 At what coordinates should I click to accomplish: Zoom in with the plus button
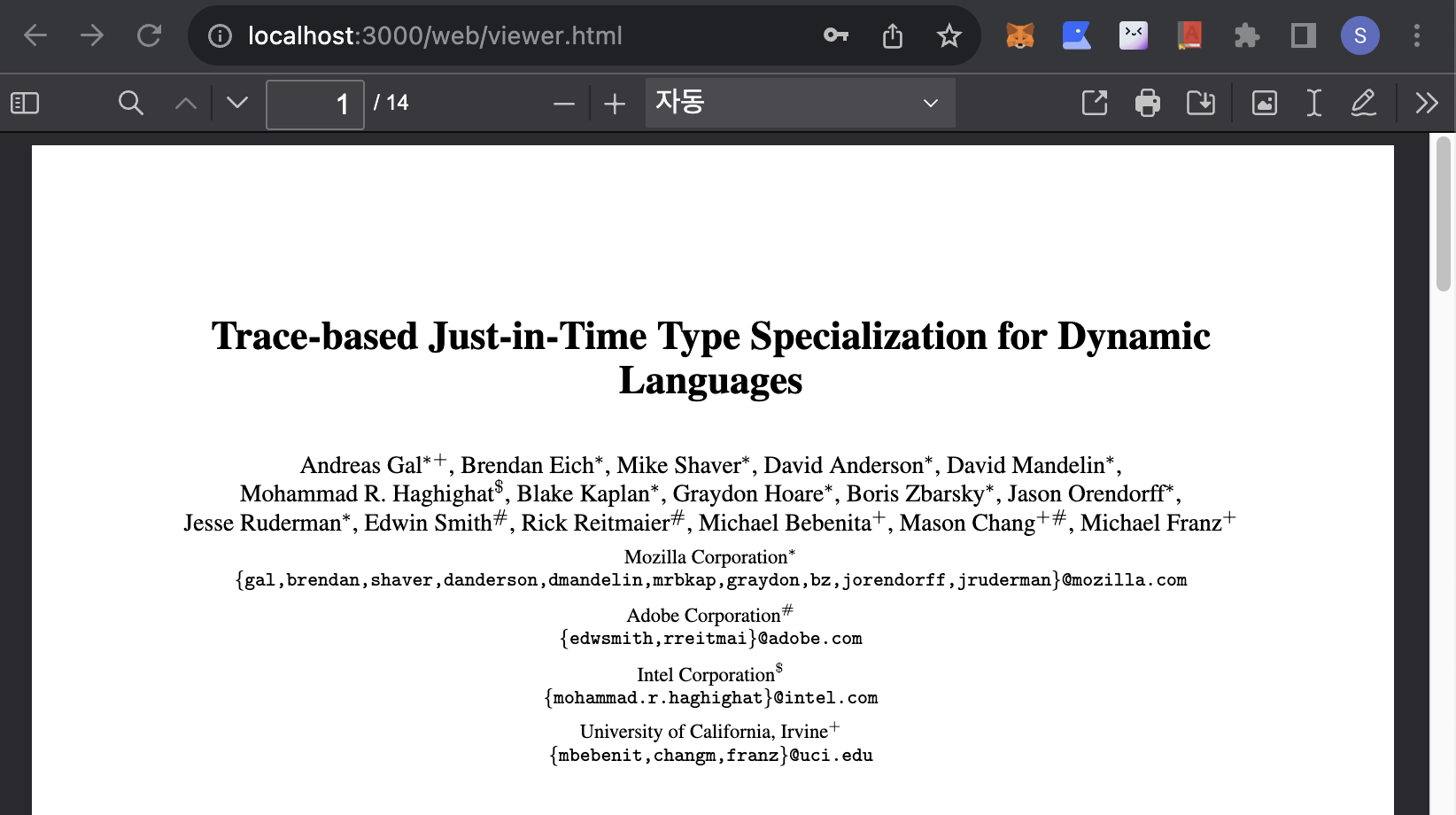click(615, 105)
